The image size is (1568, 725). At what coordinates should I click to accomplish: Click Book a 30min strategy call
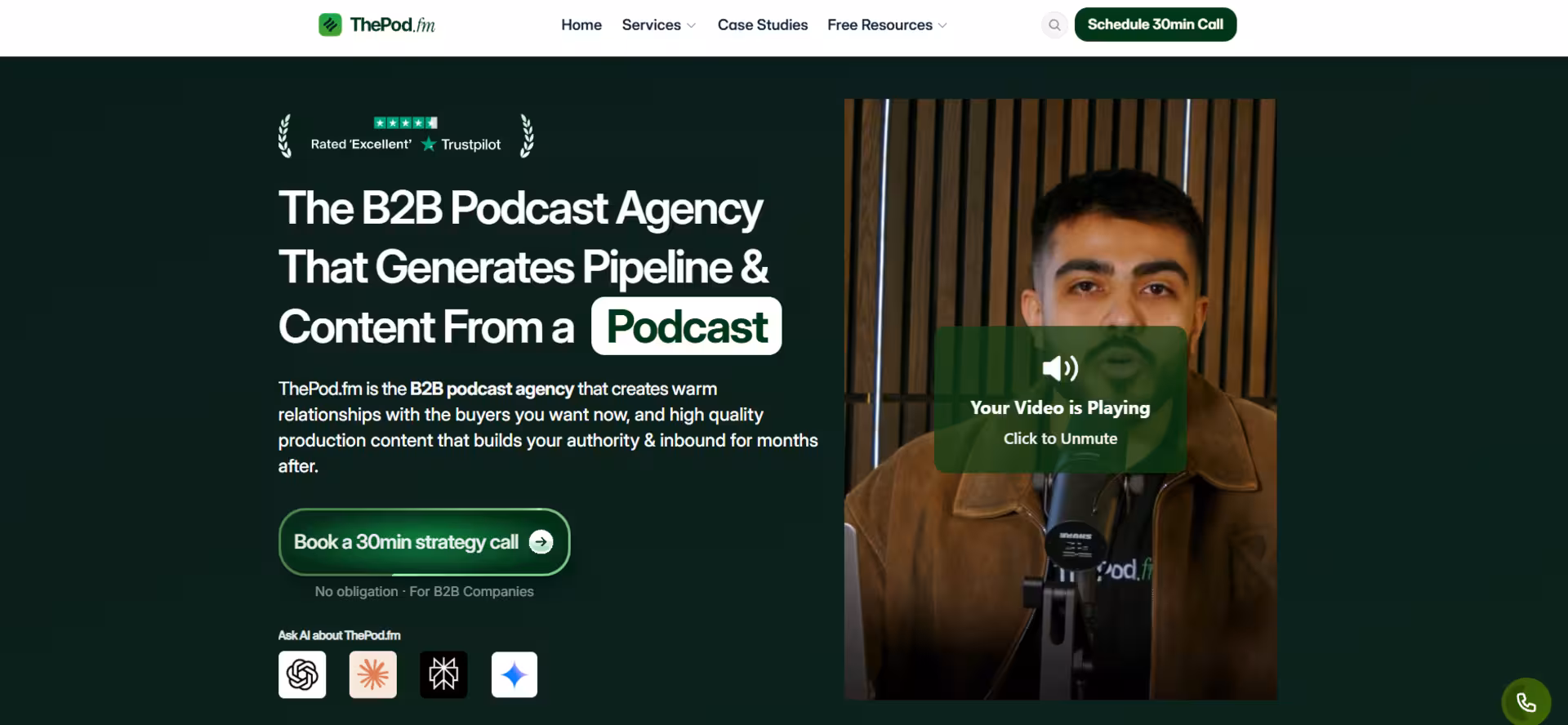(424, 542)
